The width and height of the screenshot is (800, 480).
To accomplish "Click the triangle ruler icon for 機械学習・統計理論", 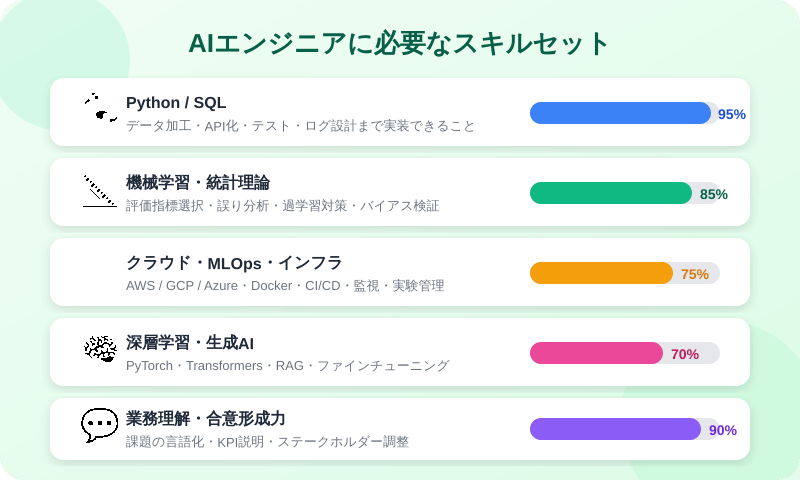I will coord(99,190).
